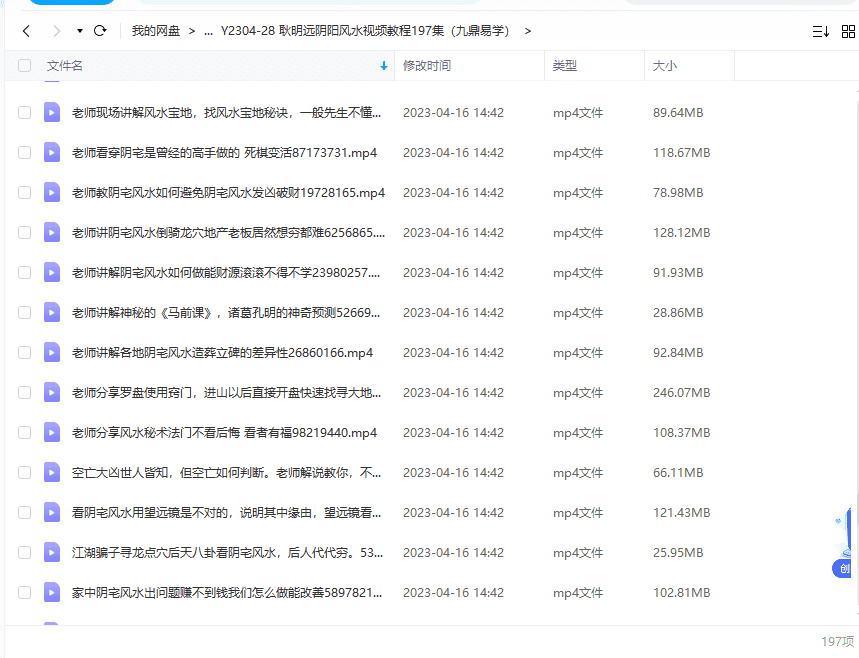
Task: Tick the select-all checkbox in the header row
Action: tap(25, 66)
